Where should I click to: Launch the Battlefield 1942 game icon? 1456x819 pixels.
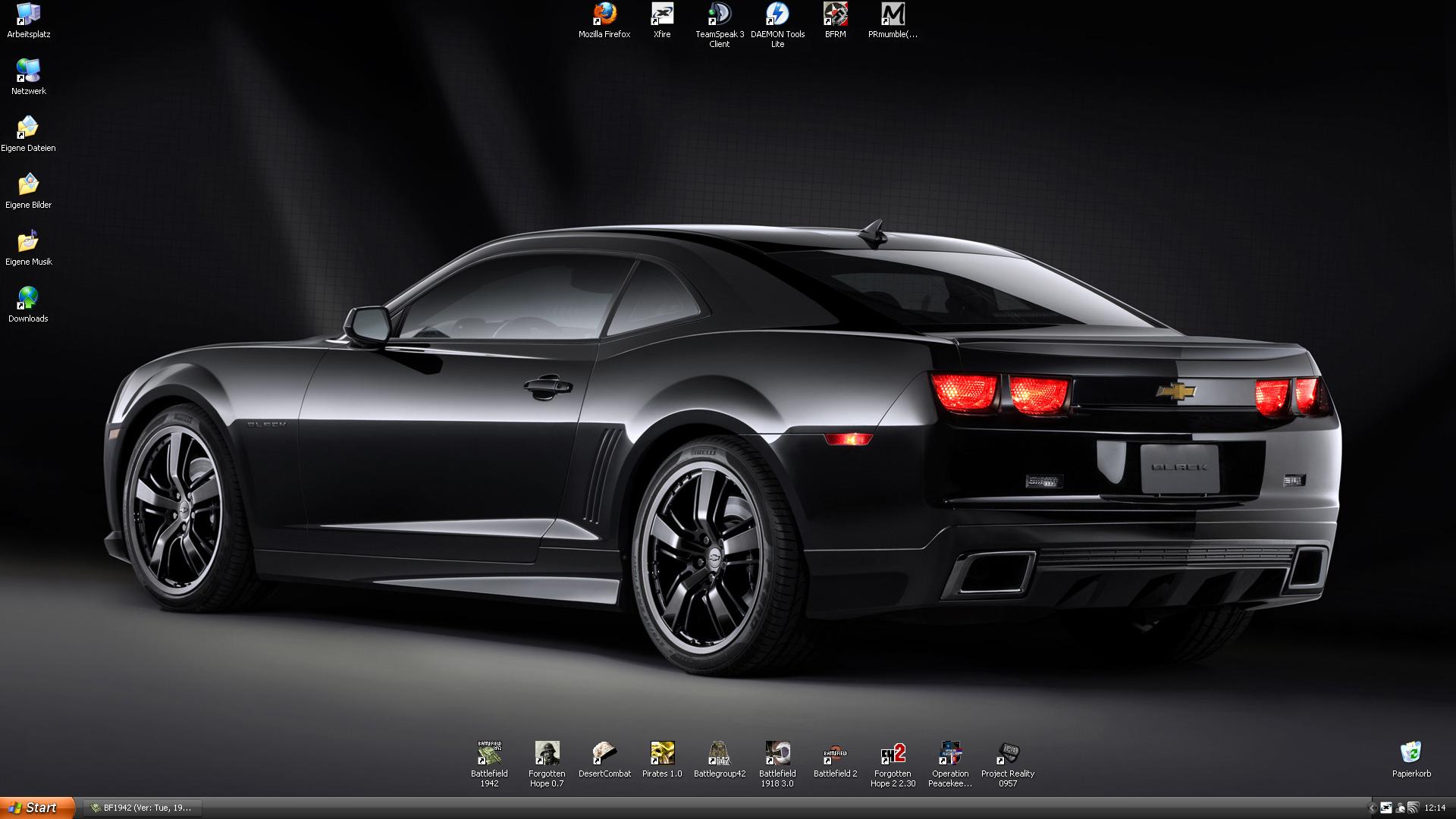[489, 764]
